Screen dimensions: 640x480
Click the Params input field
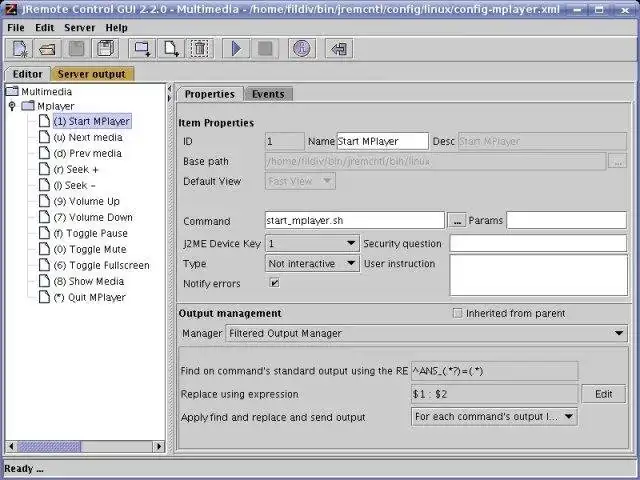(567, 220)
